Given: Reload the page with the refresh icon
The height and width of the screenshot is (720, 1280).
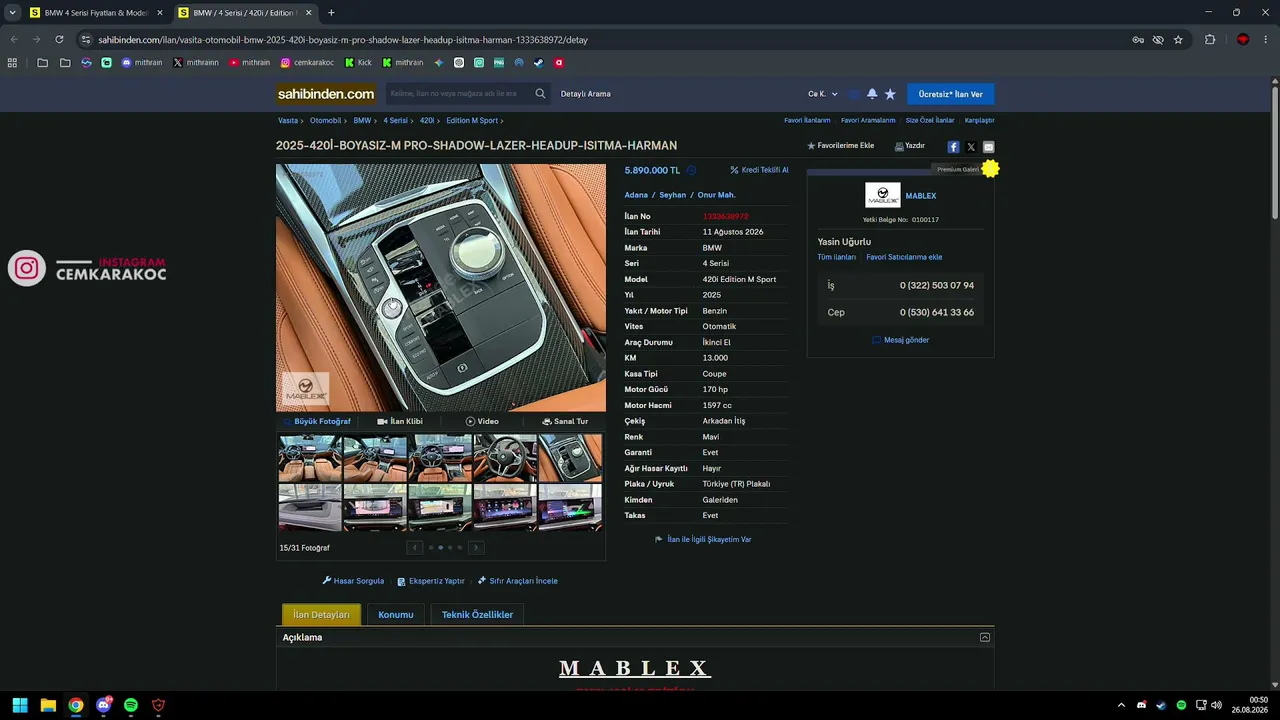Looking at the screenshot, I should tap(59, 40).
